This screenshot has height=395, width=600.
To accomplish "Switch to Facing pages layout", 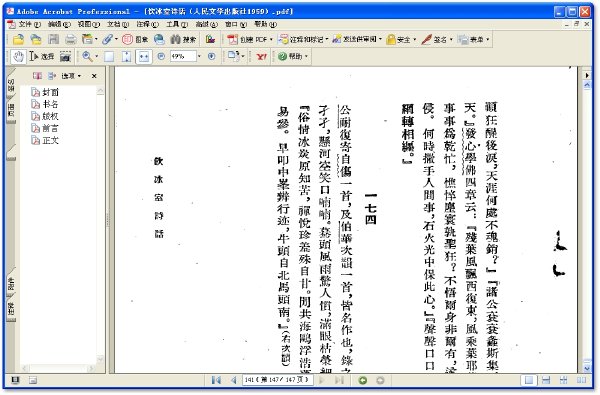I will (x=581, y=380).
